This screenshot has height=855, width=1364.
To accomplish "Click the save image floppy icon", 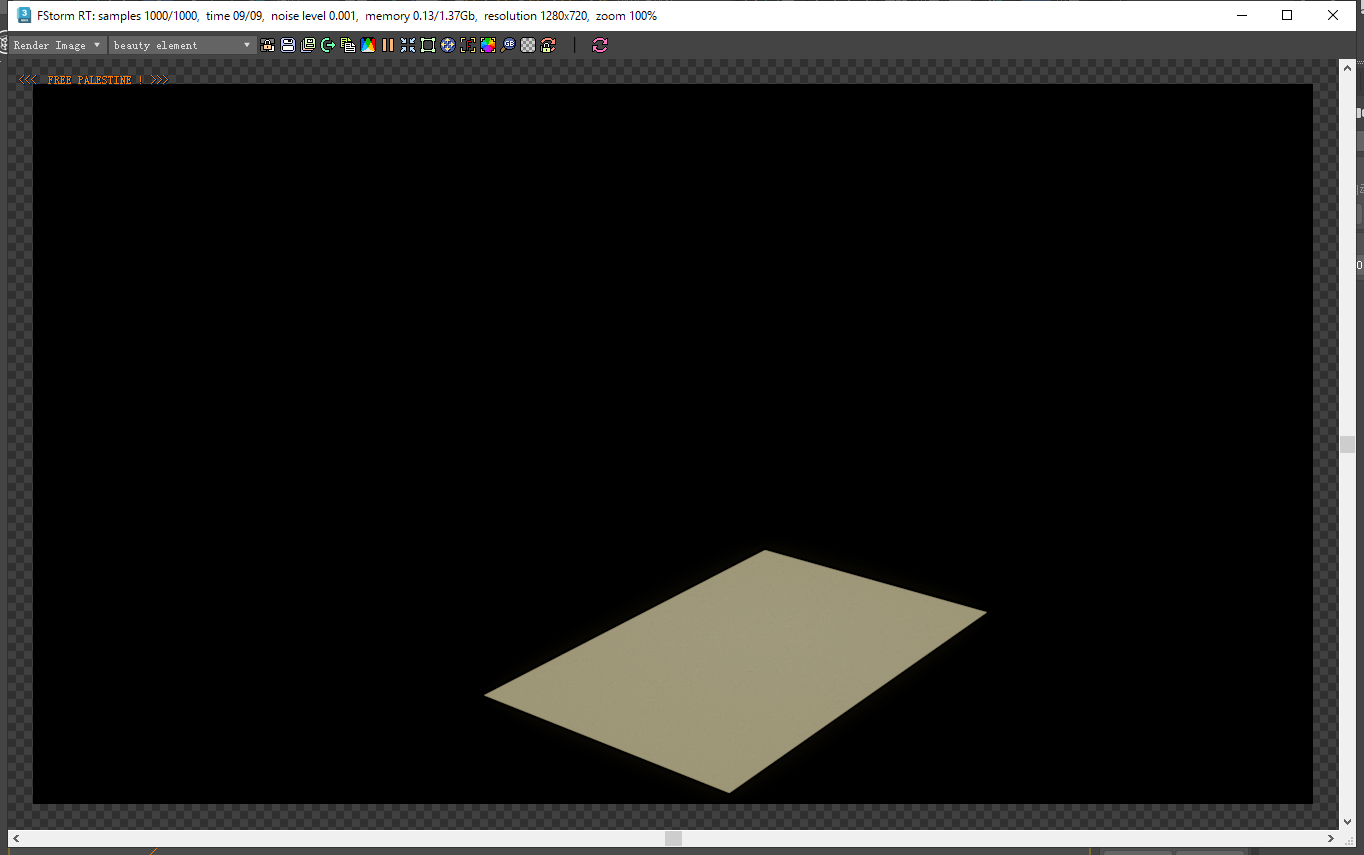I will tap(288, 45).
